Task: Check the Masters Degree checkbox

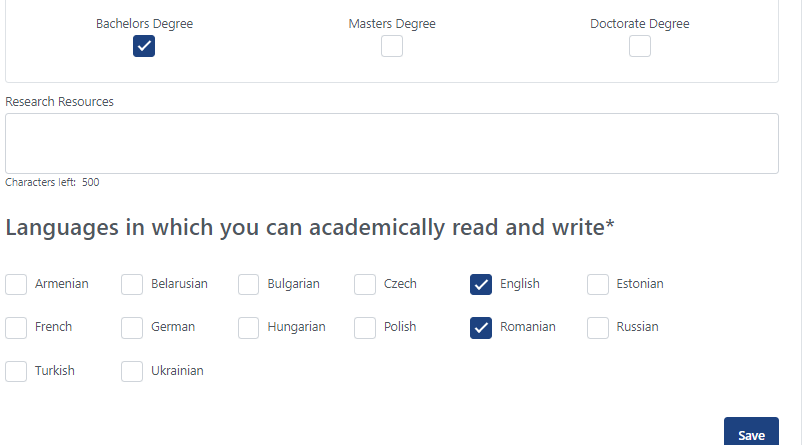Action: 392,46
